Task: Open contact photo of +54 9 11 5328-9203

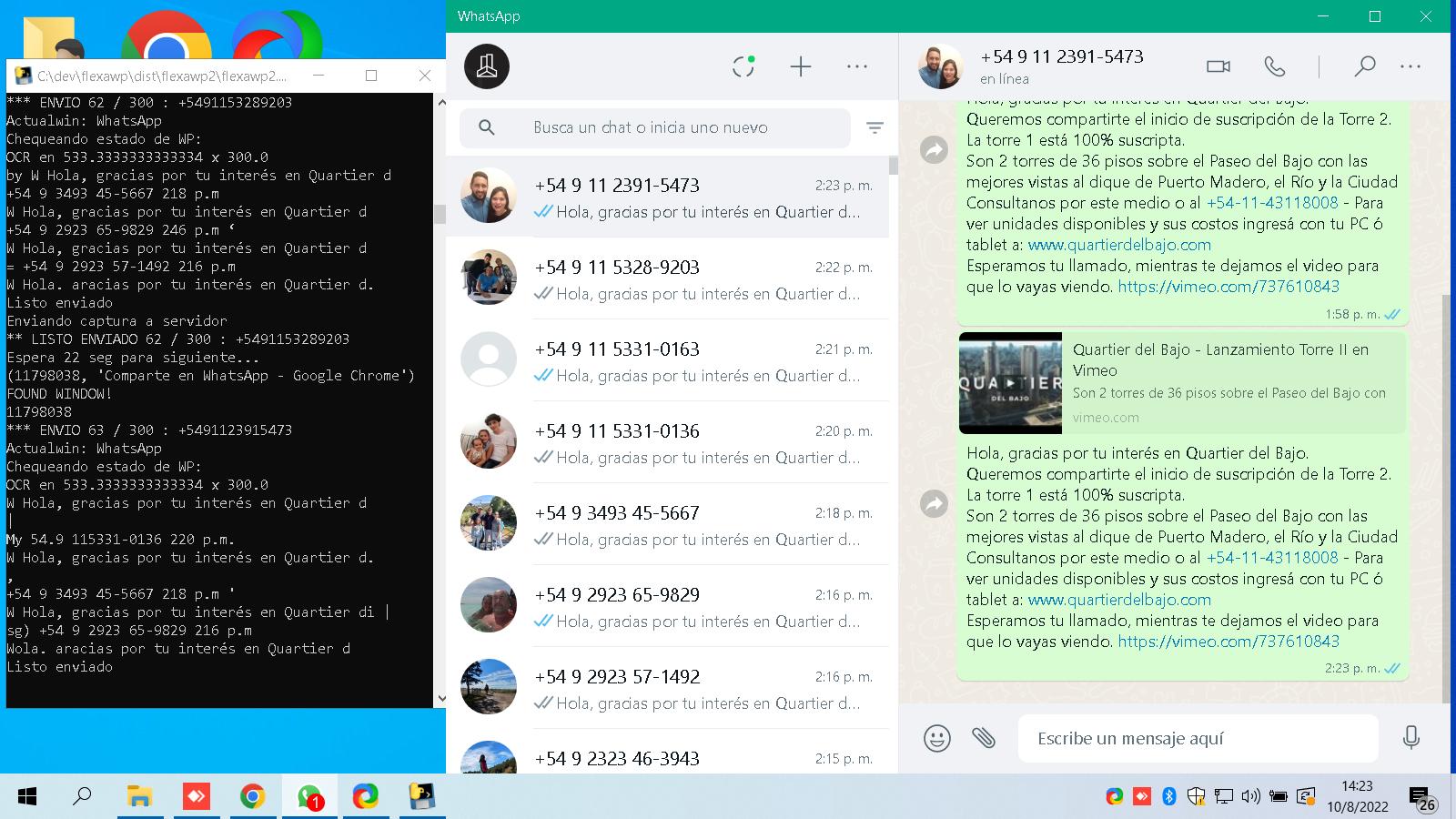Action: click(x=489, y=277)
